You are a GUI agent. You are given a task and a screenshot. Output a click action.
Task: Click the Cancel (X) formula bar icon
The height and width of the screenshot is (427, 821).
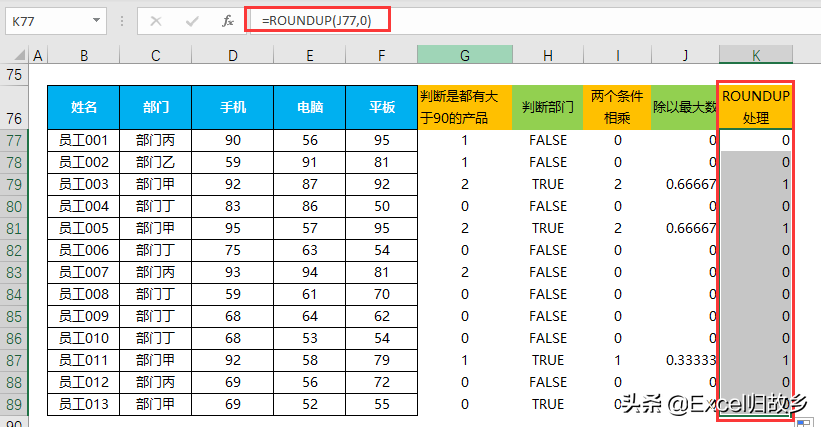(x=156, y=21)
